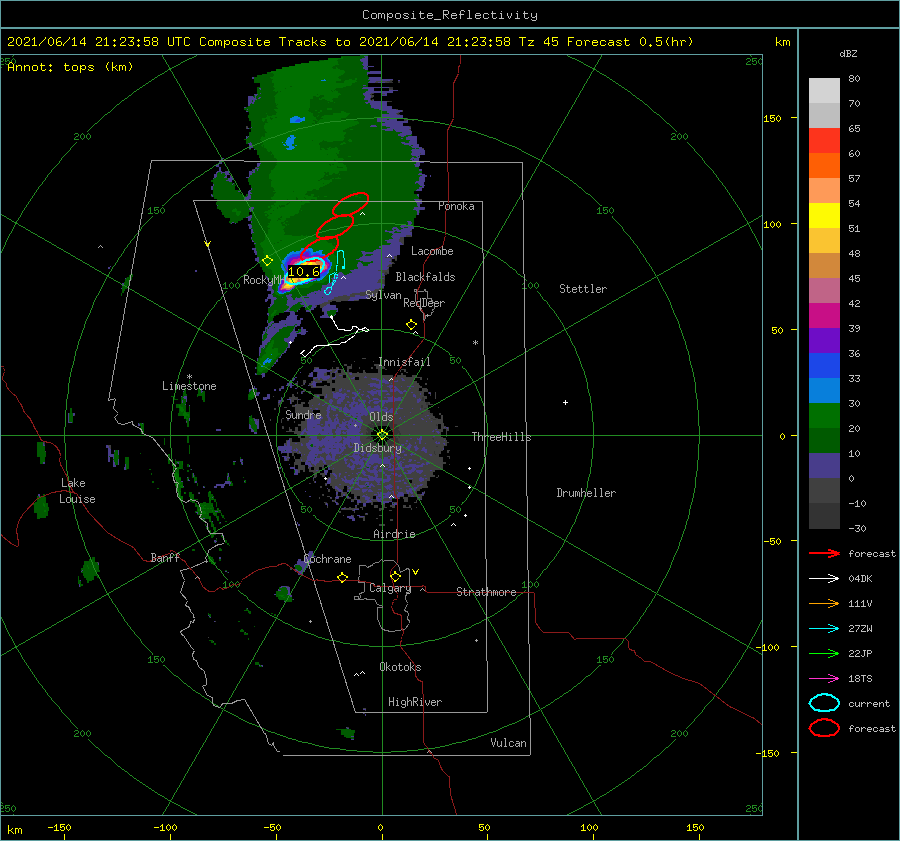
Task: Click the light gray 80 dBZ swatch
Action: coord(824,90)
